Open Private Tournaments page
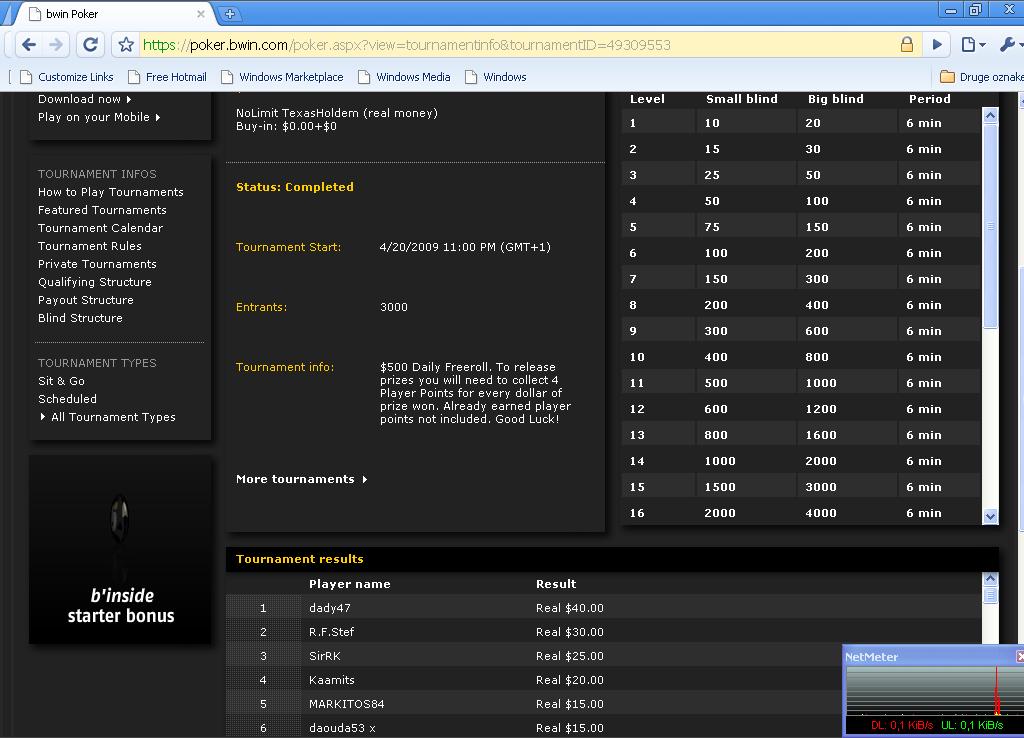This screenshot has height=738, width=1024. [97, 264]
